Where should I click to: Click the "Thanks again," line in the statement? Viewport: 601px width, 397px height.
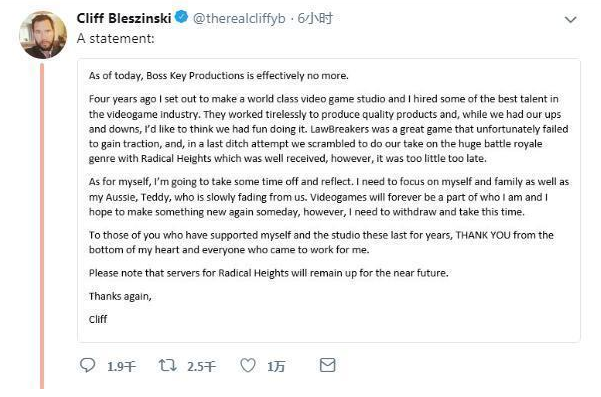(120, 297)
